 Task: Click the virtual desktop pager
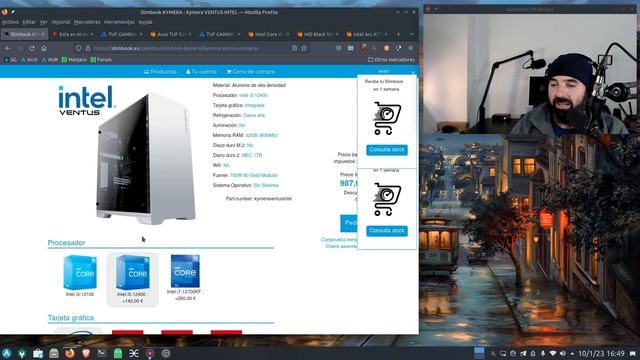[479, 353]
